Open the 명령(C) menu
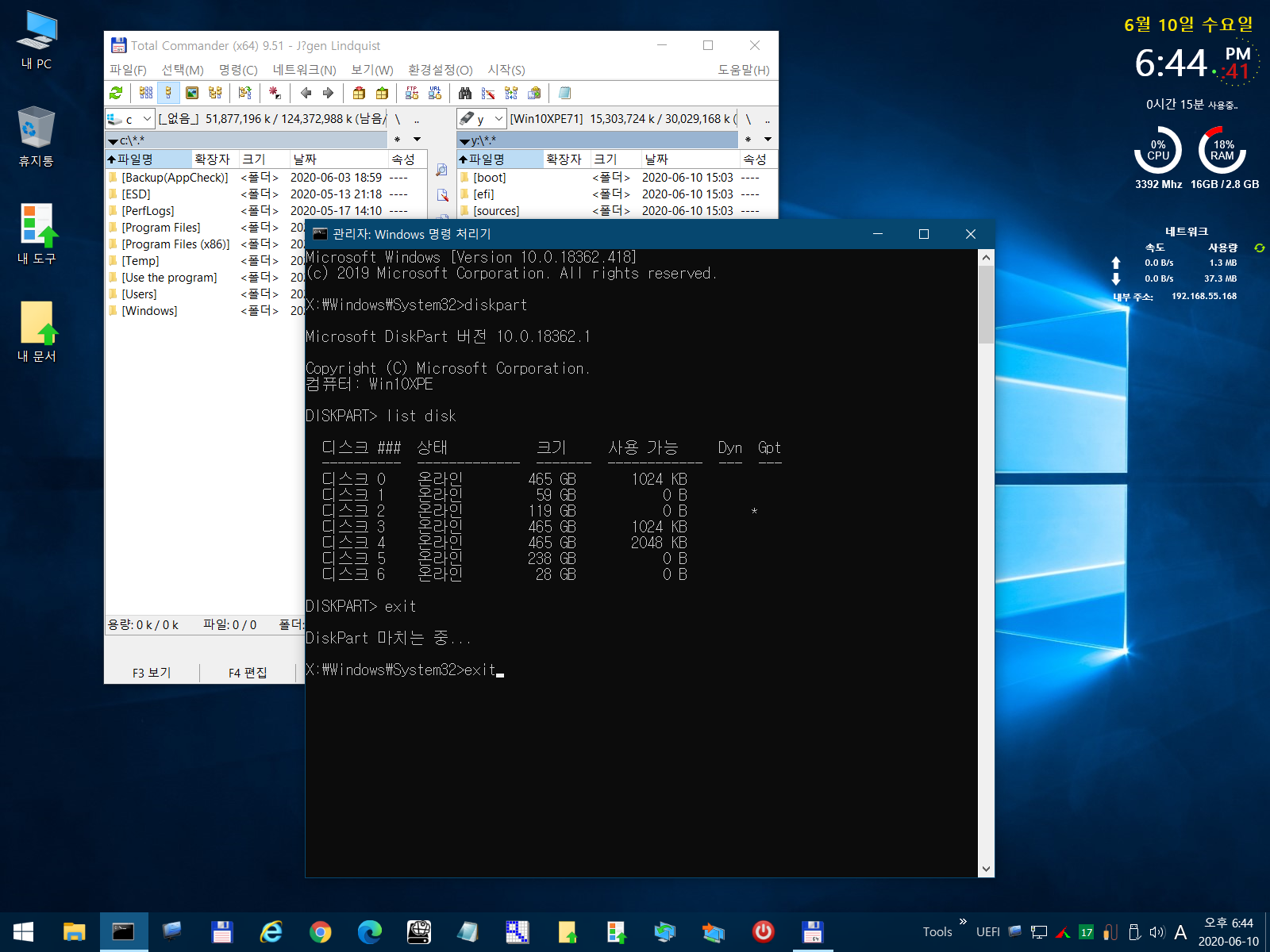The height and width of the screenshot is (952, 1270). pyautogui.click(x=238, y=70)
